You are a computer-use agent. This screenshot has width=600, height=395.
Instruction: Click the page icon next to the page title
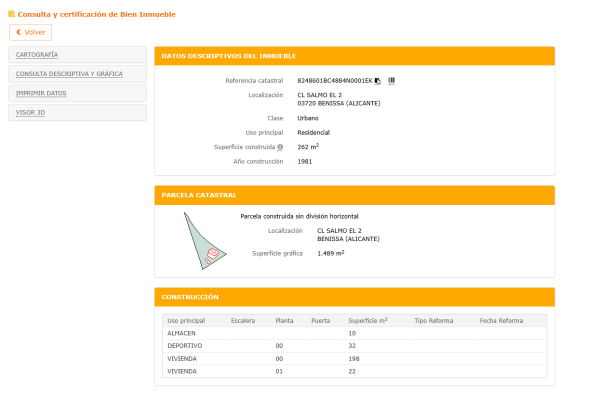(x=11, y=14)
